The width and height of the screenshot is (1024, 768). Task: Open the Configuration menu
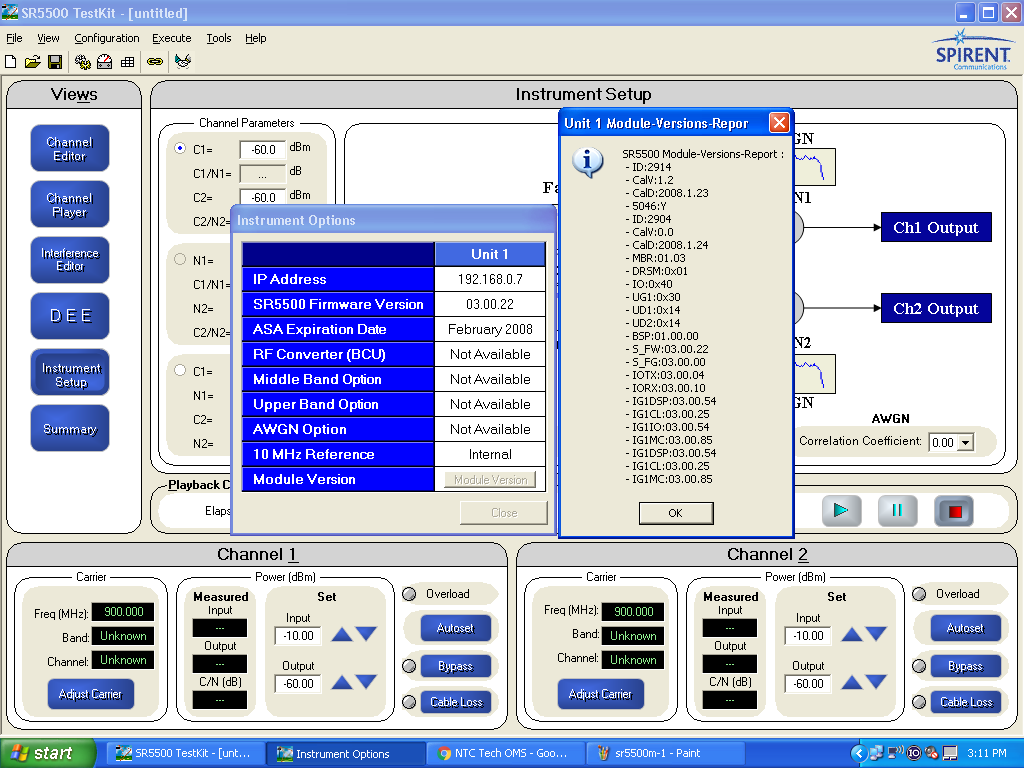(x=106, y=38)
